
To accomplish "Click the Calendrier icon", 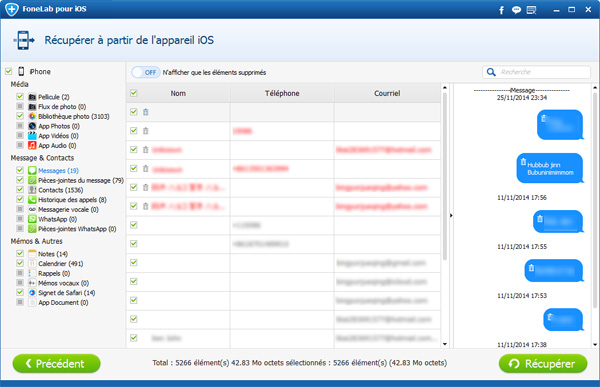I will [32, 263].
